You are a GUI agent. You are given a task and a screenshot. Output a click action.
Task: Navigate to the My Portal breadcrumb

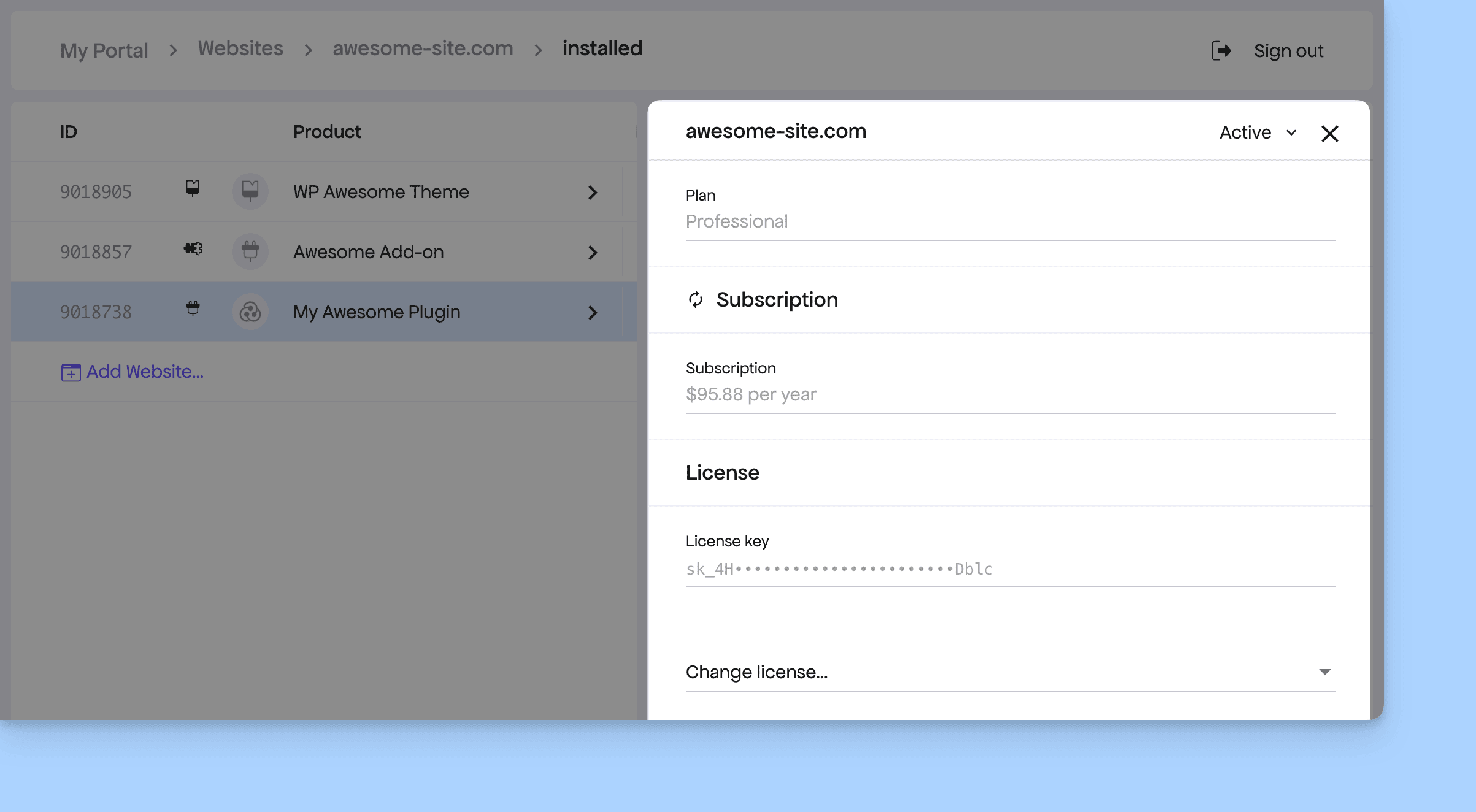pyautogui.click(x=104, y=50)
